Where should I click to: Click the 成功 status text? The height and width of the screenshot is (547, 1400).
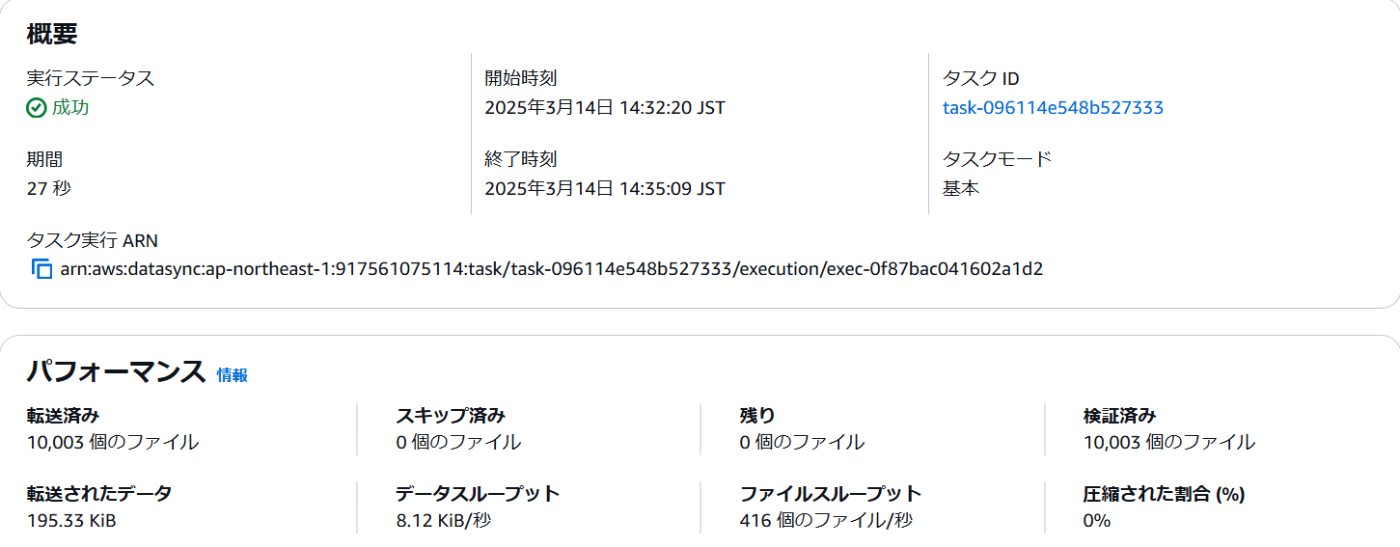tap(70, 108)
